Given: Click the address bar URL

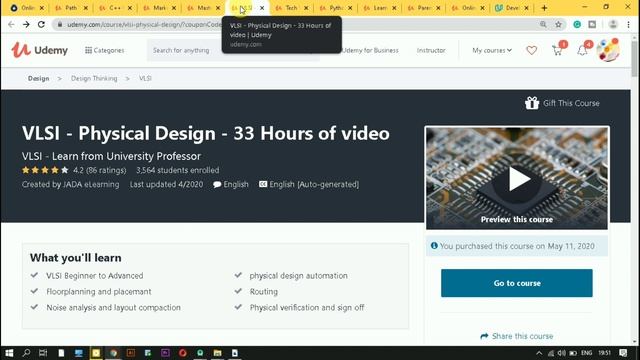Looking at the screenshot, I should click(x=144, y=24).
